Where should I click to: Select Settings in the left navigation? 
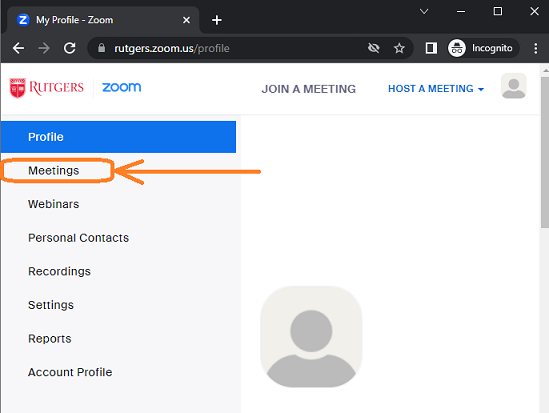[x=51, y=305]
